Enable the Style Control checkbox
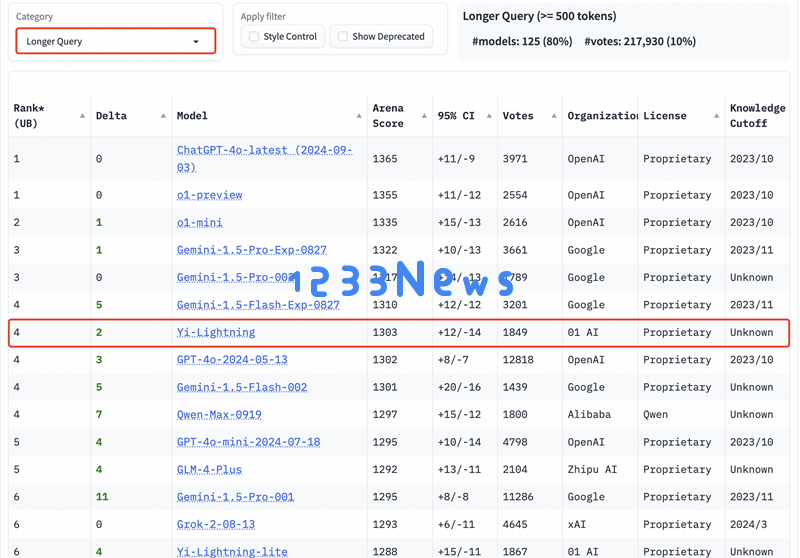This screenshot has width=800, height=558. (x=254, y=37)
